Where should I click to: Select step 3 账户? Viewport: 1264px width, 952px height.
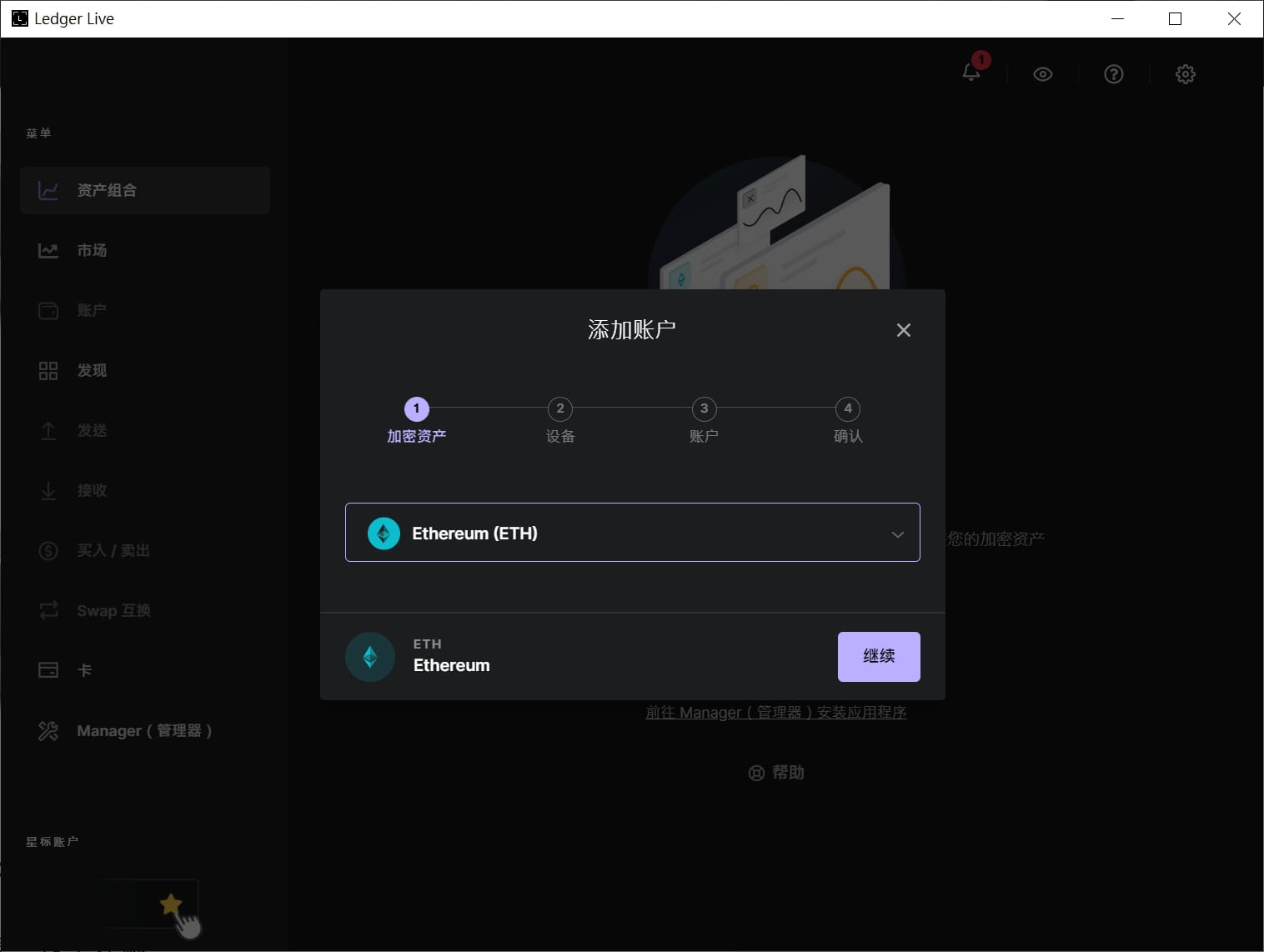point(704,421)
